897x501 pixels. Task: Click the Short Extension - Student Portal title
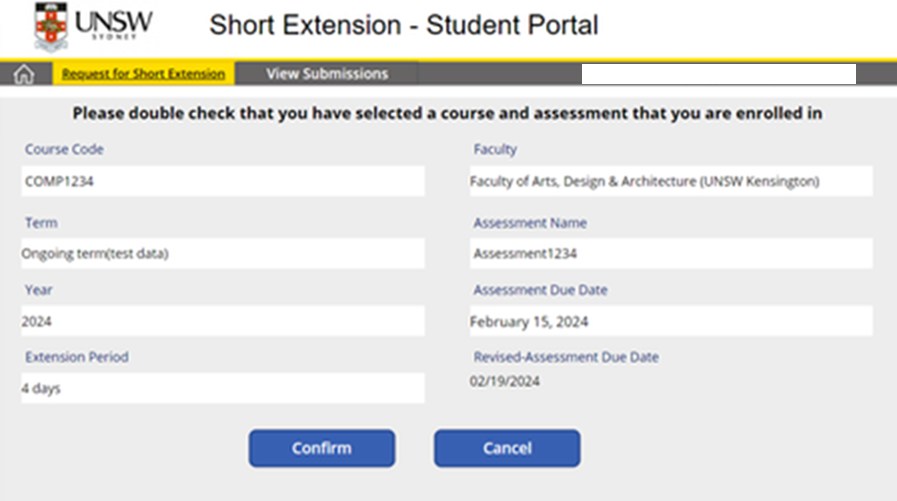[x=403, y=26]
